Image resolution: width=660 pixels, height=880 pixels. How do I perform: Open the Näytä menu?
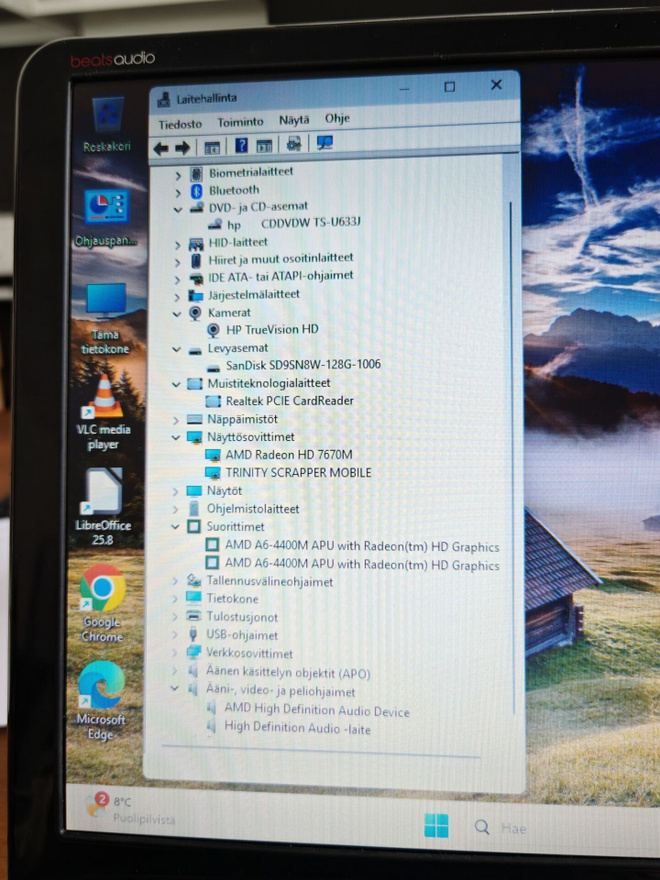(x=294, y=120)
